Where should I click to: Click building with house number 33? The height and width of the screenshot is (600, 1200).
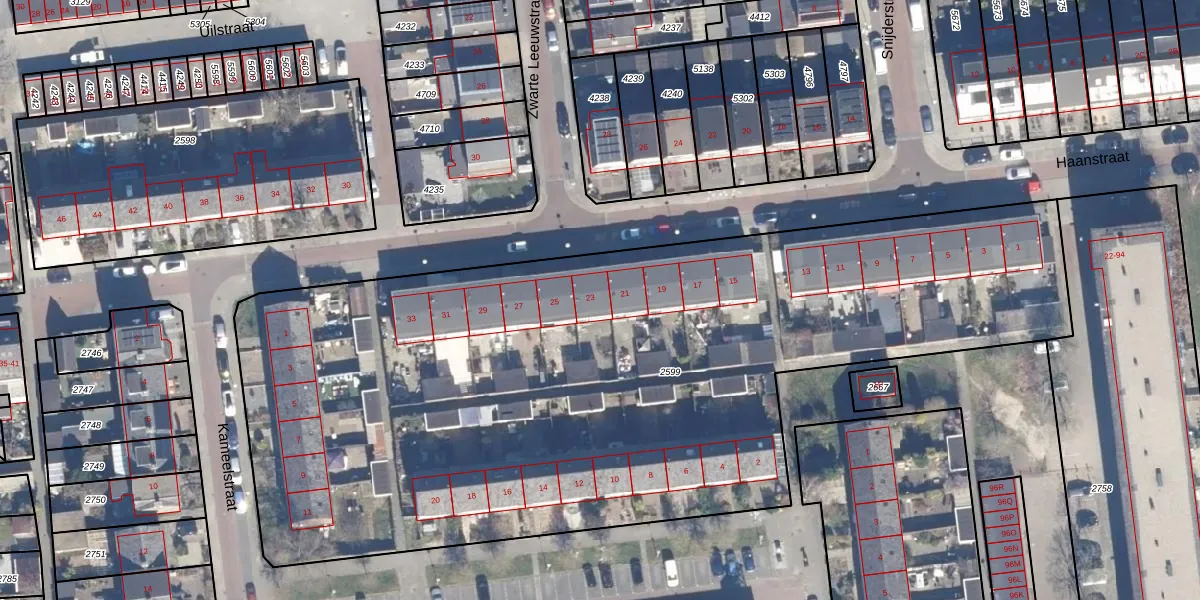(x=411, y=317)
